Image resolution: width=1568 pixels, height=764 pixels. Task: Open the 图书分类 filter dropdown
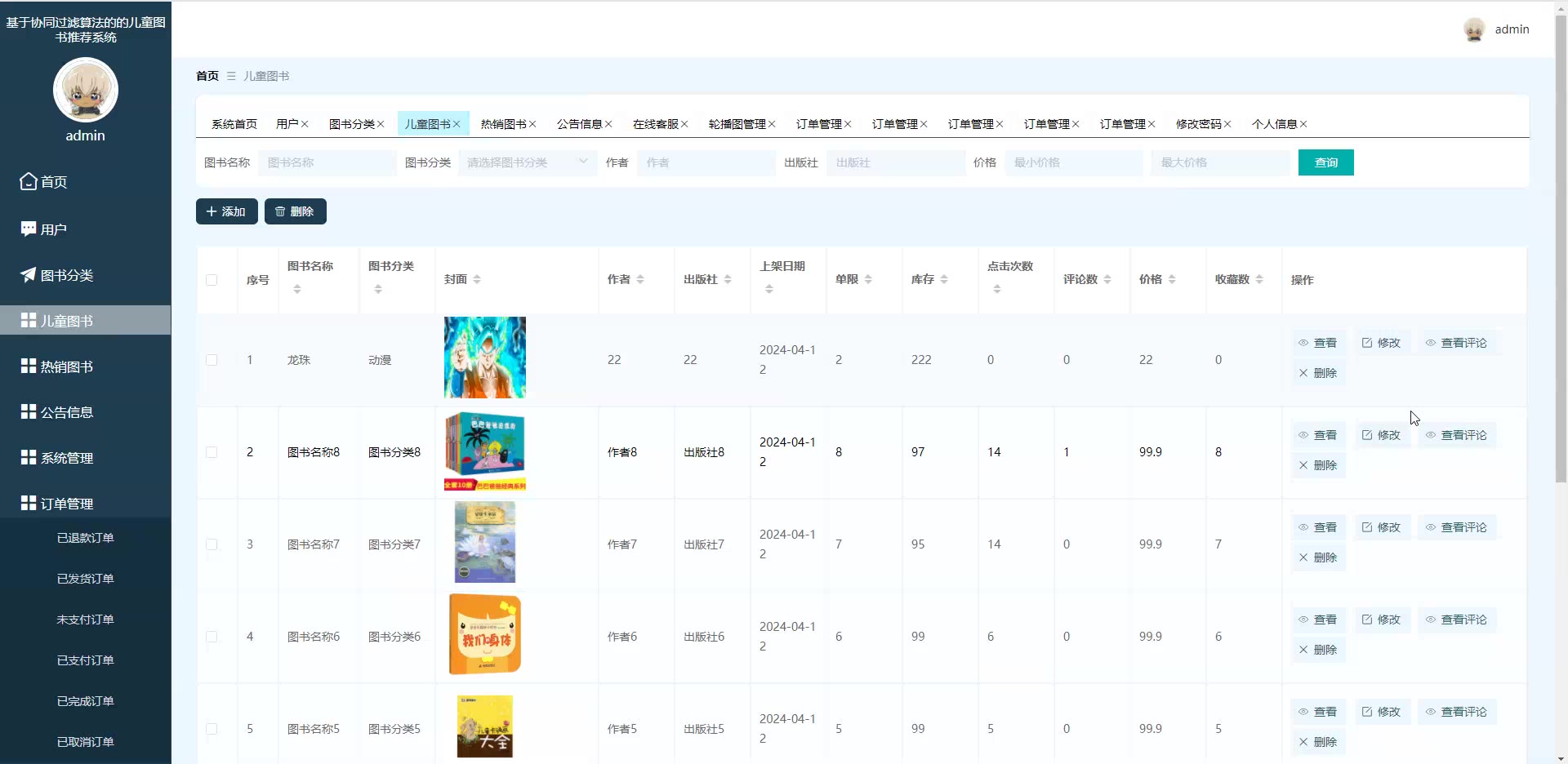(527, 162)
